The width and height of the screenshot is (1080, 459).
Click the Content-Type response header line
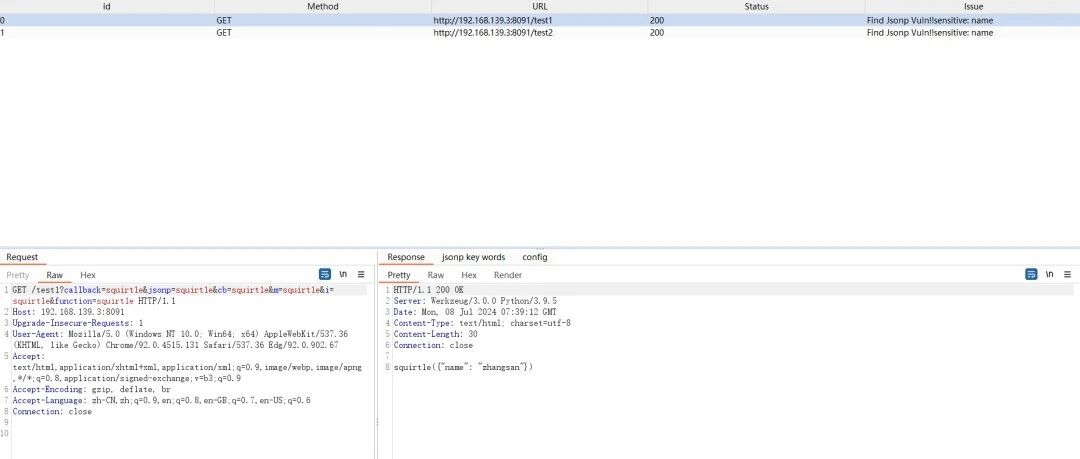pos(482,323)
